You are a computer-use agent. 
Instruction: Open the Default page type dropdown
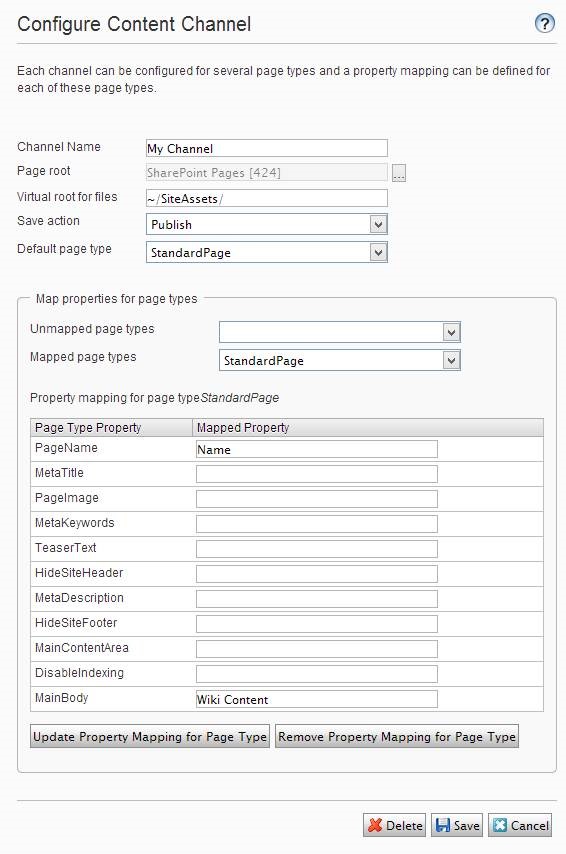point(267,252)
